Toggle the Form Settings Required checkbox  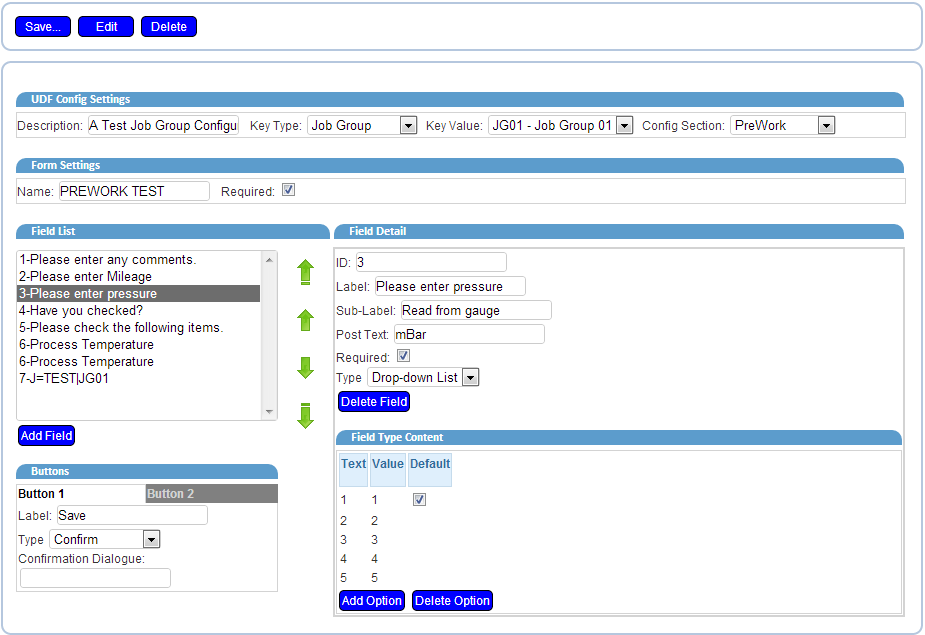pyautogui.click(x=288, y=190)
